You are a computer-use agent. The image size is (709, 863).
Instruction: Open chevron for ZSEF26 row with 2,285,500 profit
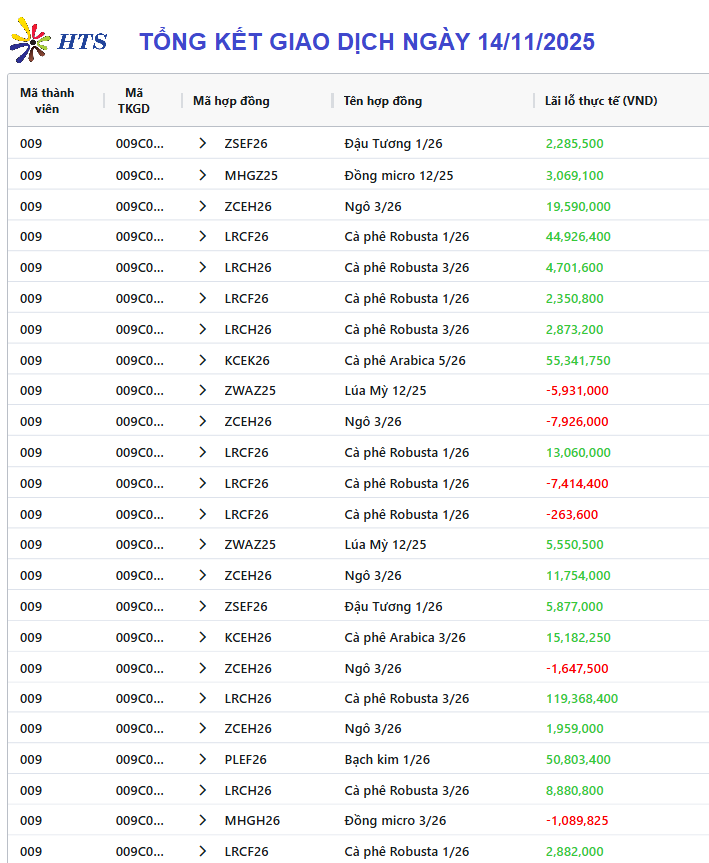pos(203,143)
